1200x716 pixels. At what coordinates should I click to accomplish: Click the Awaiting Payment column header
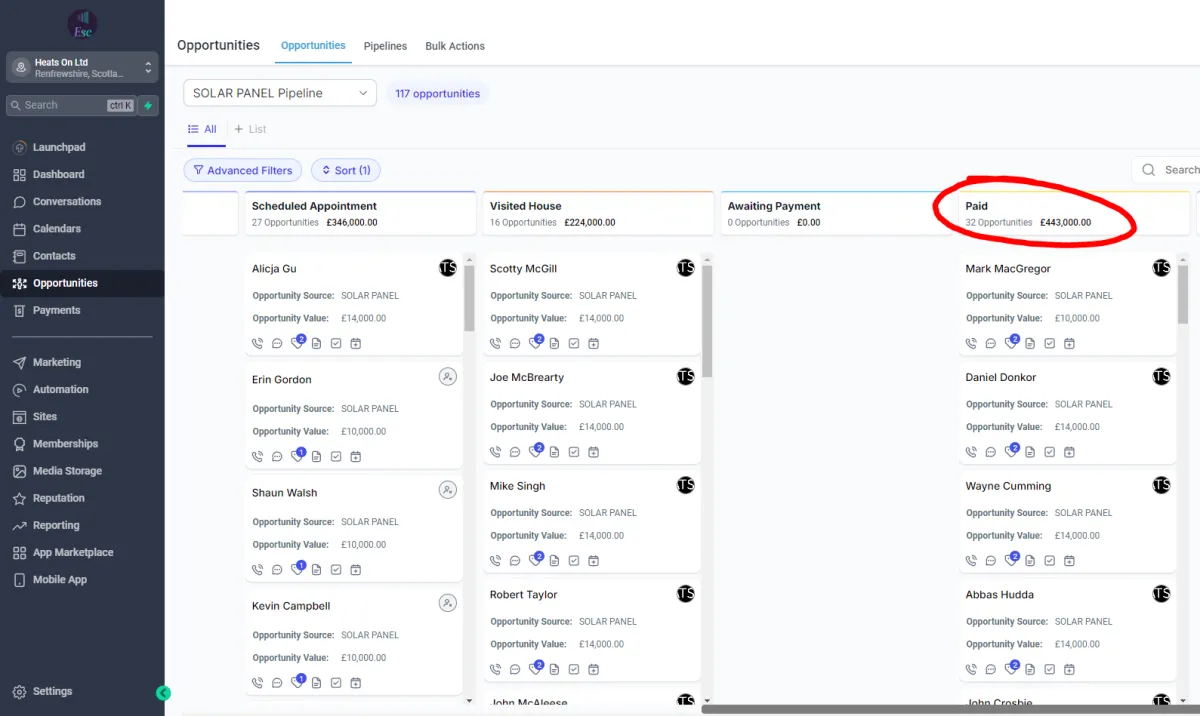(835, 214)
